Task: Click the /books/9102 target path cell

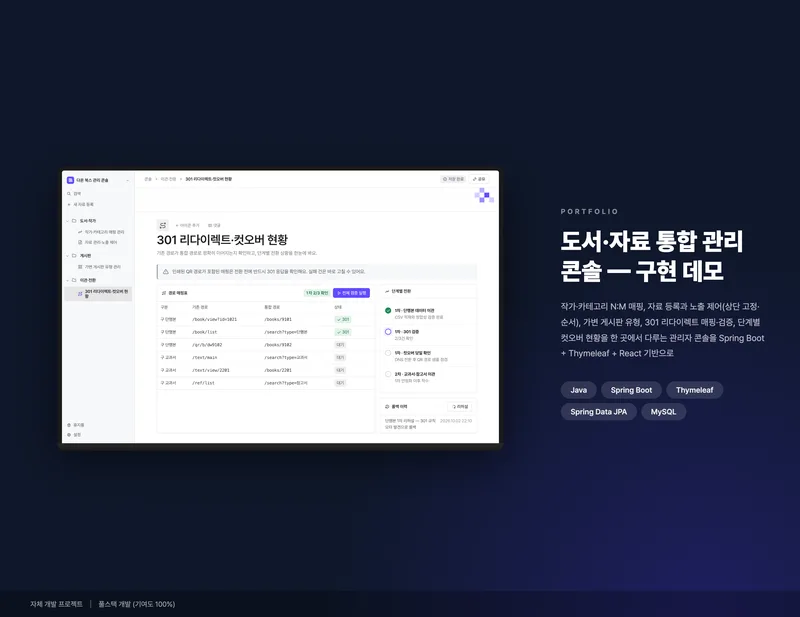Action: point(278,345)
